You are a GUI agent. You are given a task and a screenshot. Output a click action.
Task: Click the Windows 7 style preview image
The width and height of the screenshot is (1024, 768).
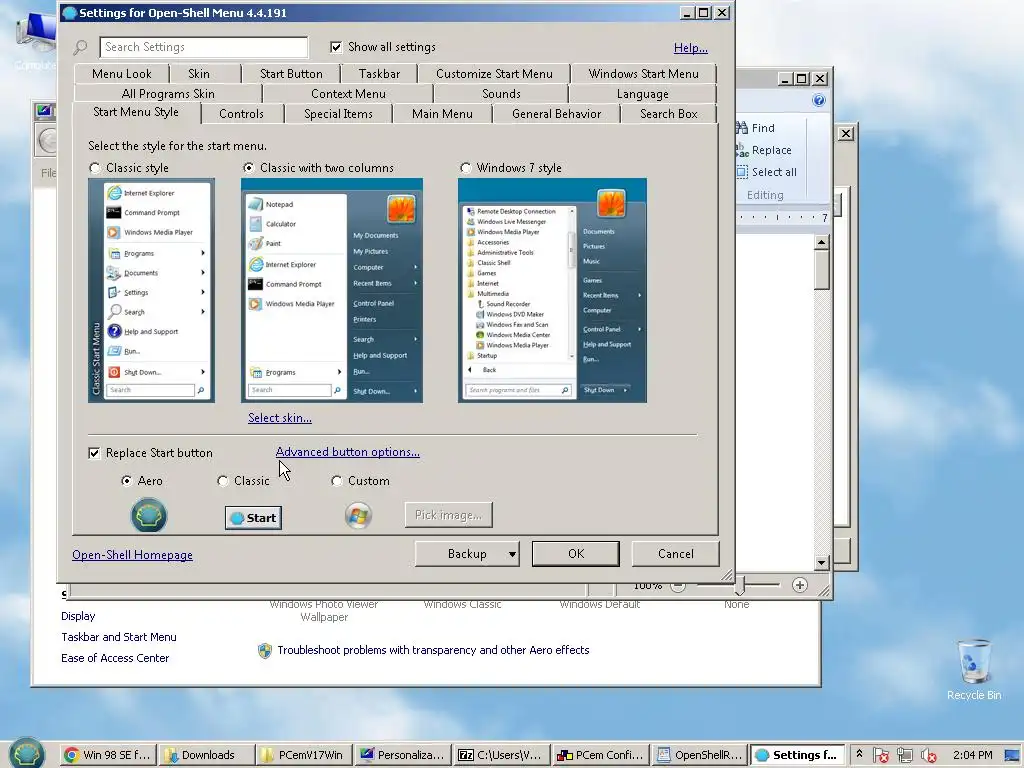tap(552, 291)
